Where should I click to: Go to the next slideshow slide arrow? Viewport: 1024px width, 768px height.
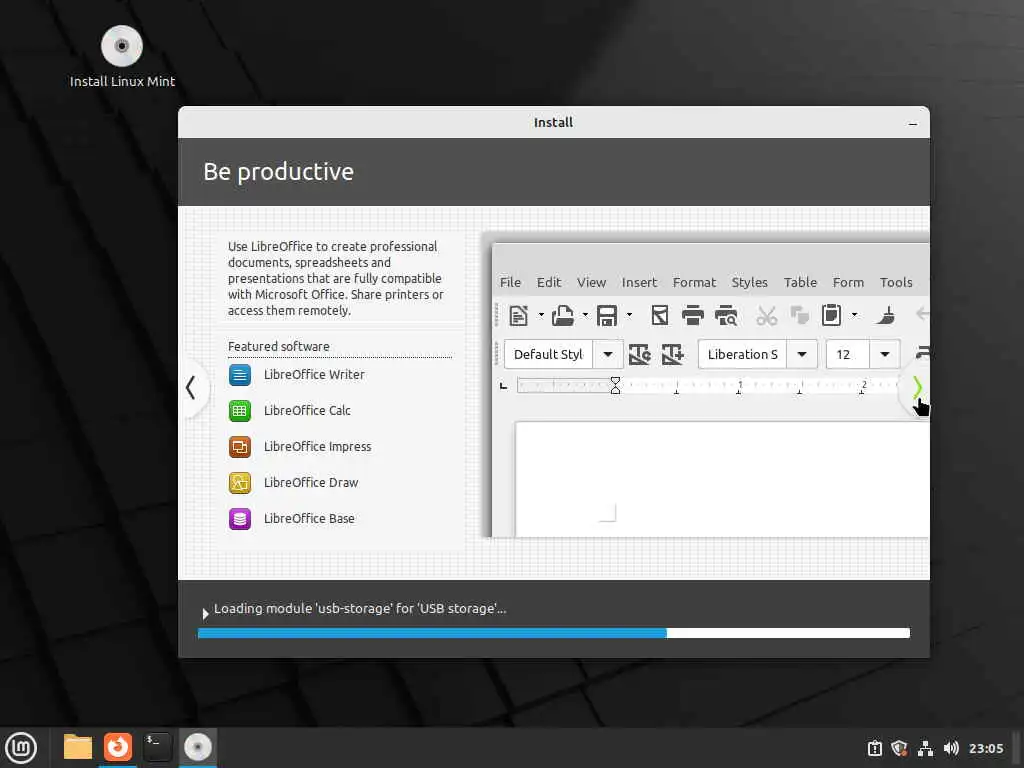point(917,388)
